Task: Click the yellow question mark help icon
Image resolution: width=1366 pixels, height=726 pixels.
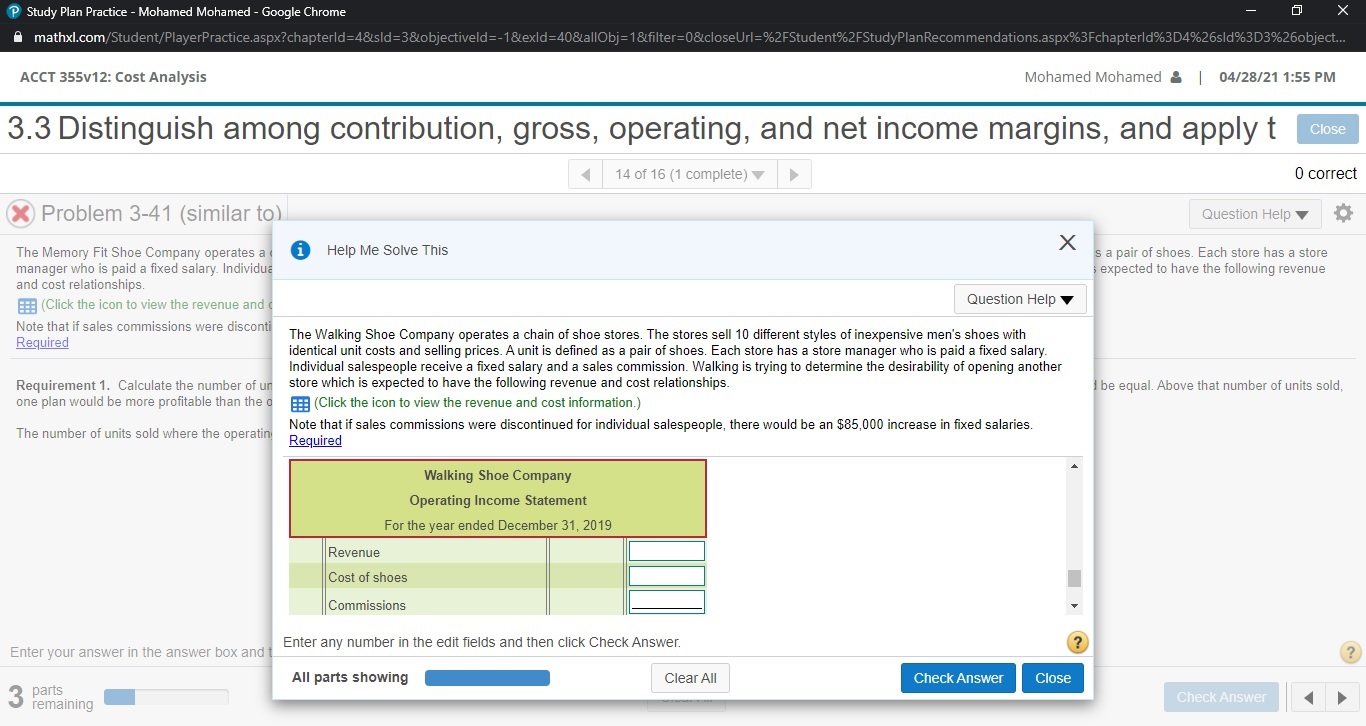Action: click(x=1077, y=642)
